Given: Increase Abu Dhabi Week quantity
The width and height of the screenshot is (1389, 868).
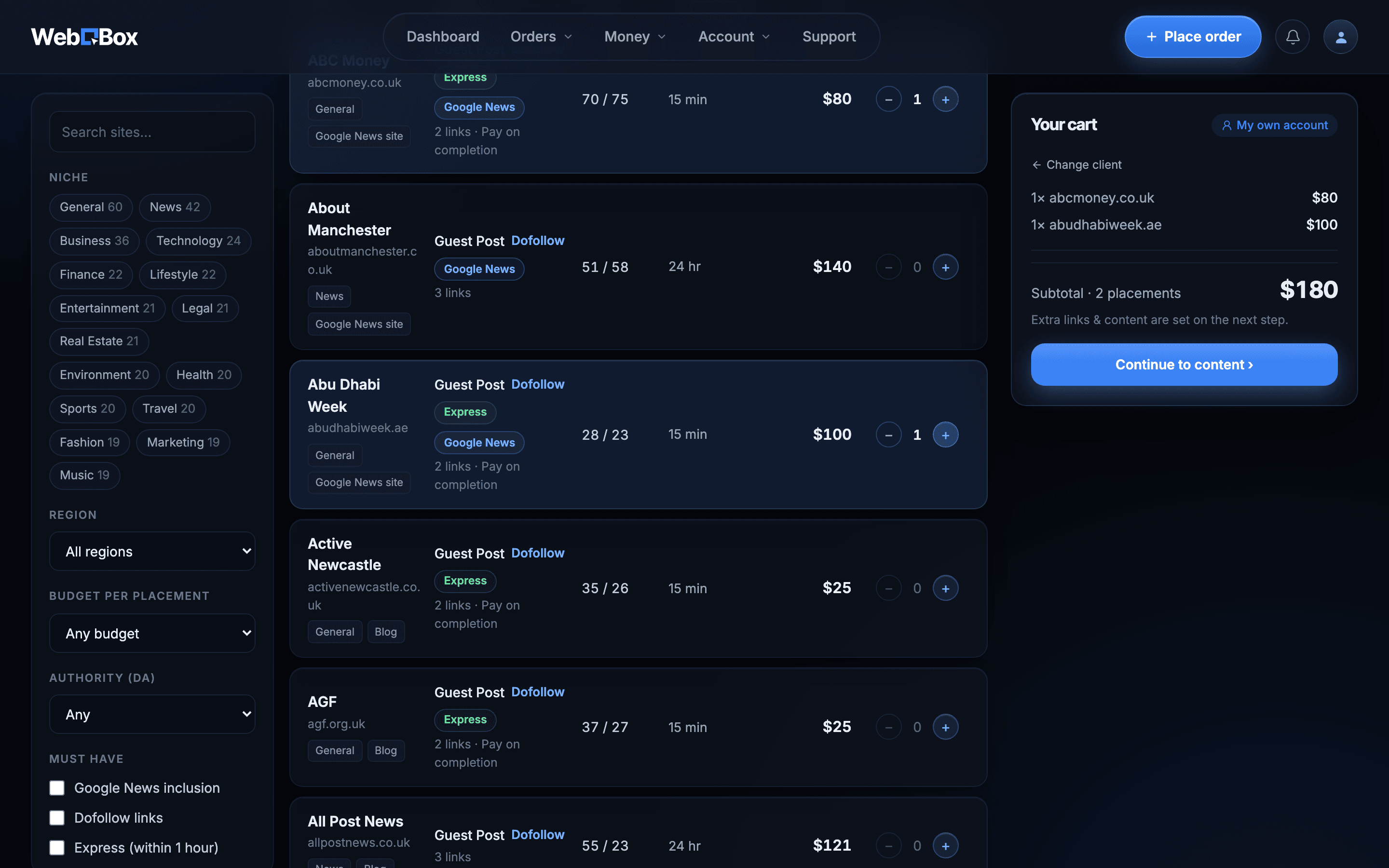Looking at the screenshot, I should point(945,434).
